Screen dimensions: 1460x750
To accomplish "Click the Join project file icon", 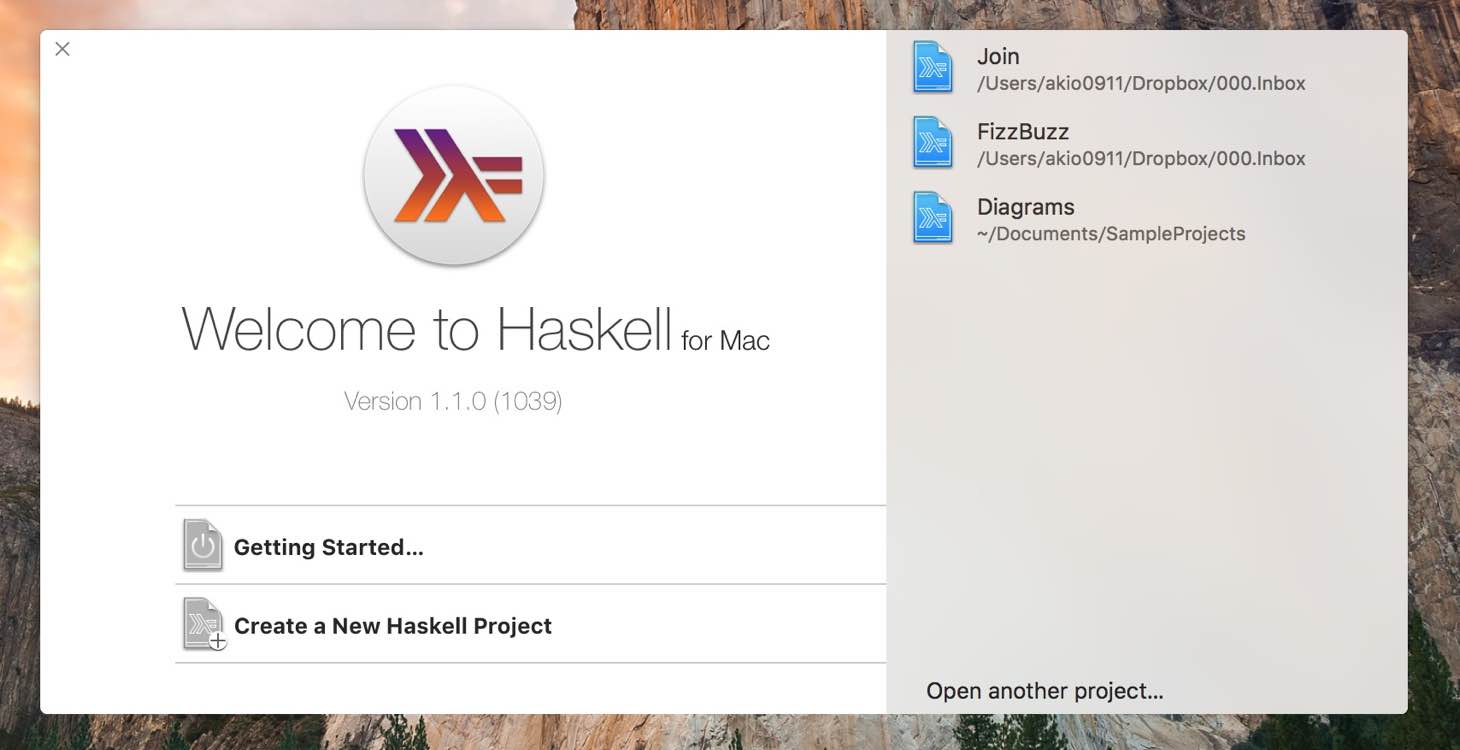I will 933,67.
